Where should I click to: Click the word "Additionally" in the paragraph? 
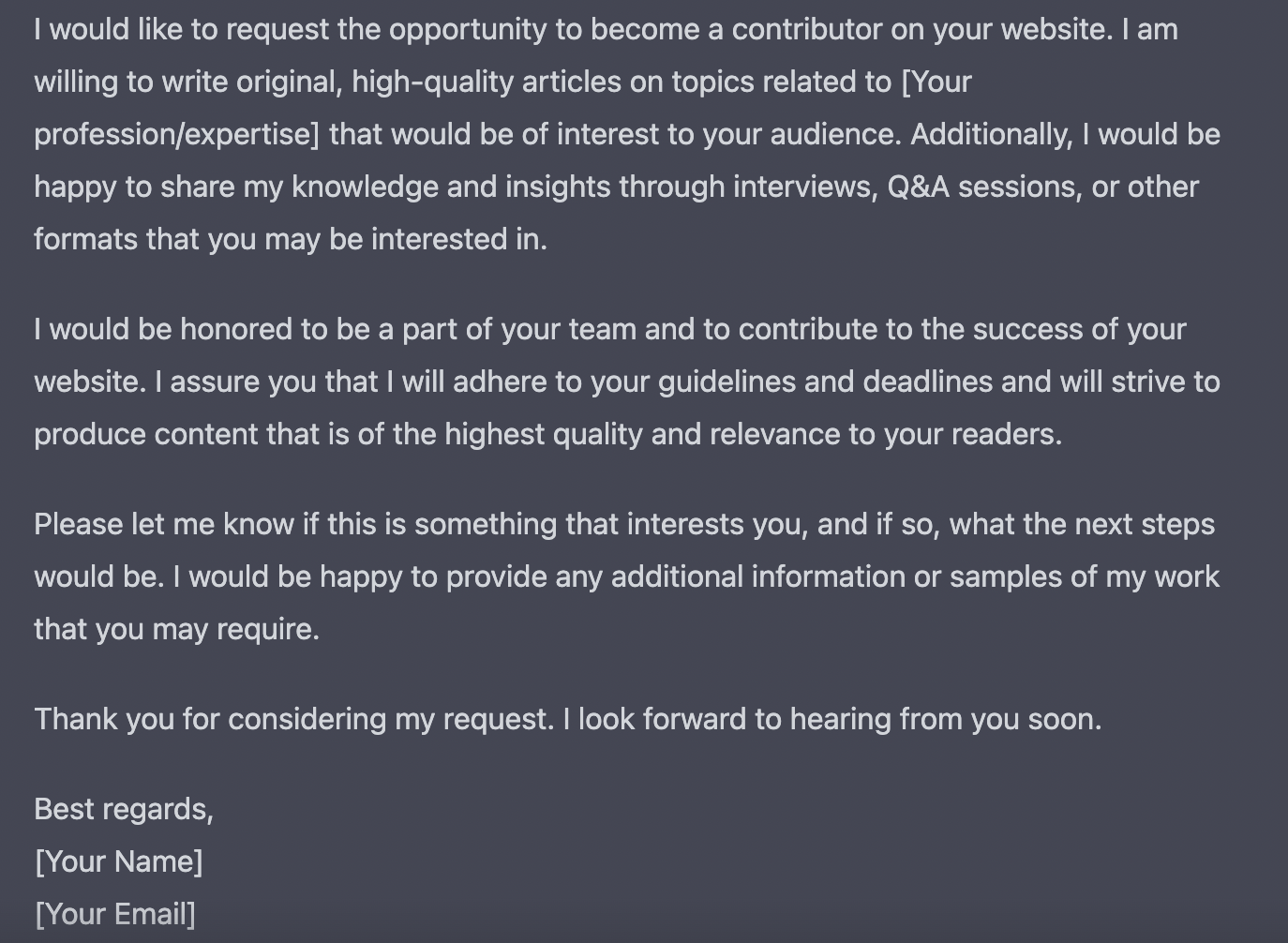(990, 134)
